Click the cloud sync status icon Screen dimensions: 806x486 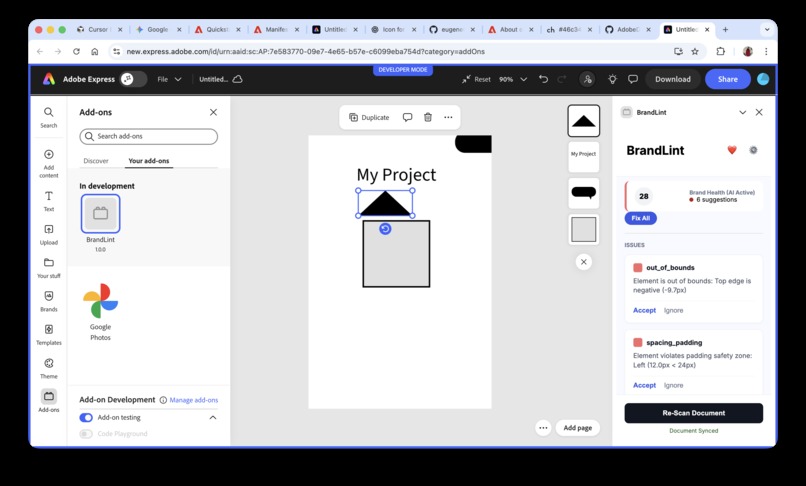click(x=237, y=79)
